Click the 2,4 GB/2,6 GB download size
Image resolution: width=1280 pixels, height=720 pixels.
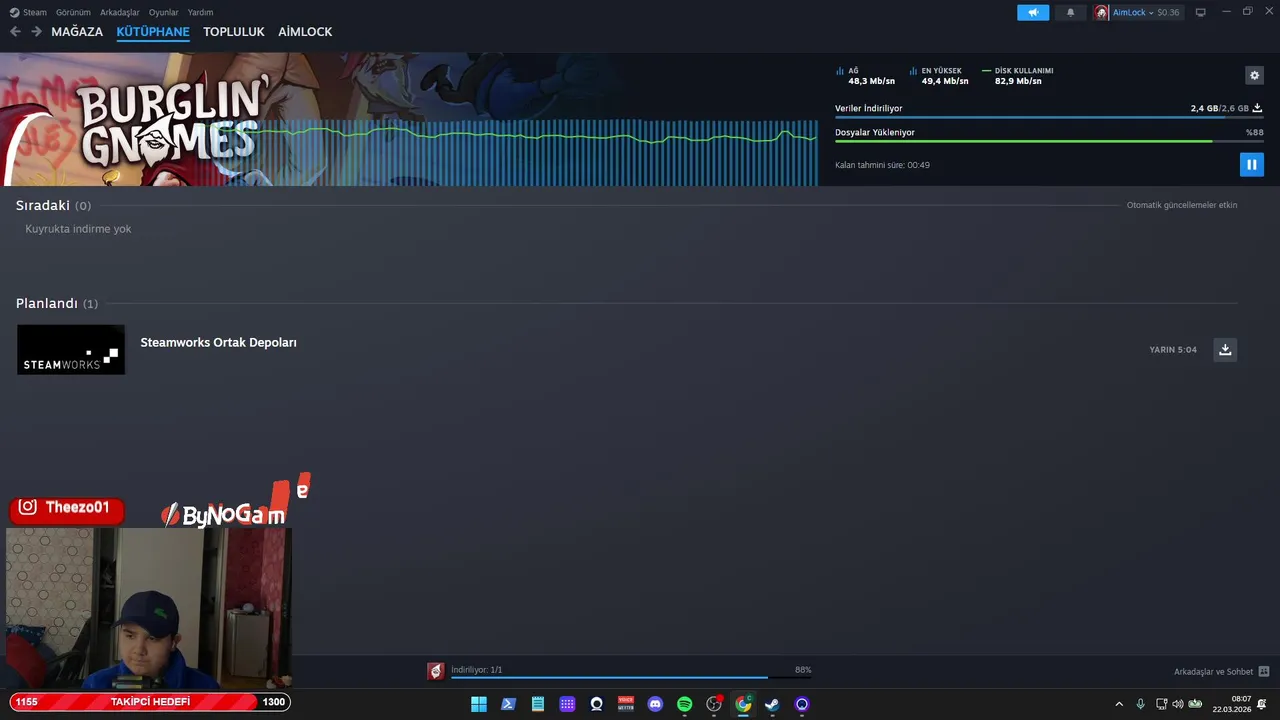point(1219,108)
